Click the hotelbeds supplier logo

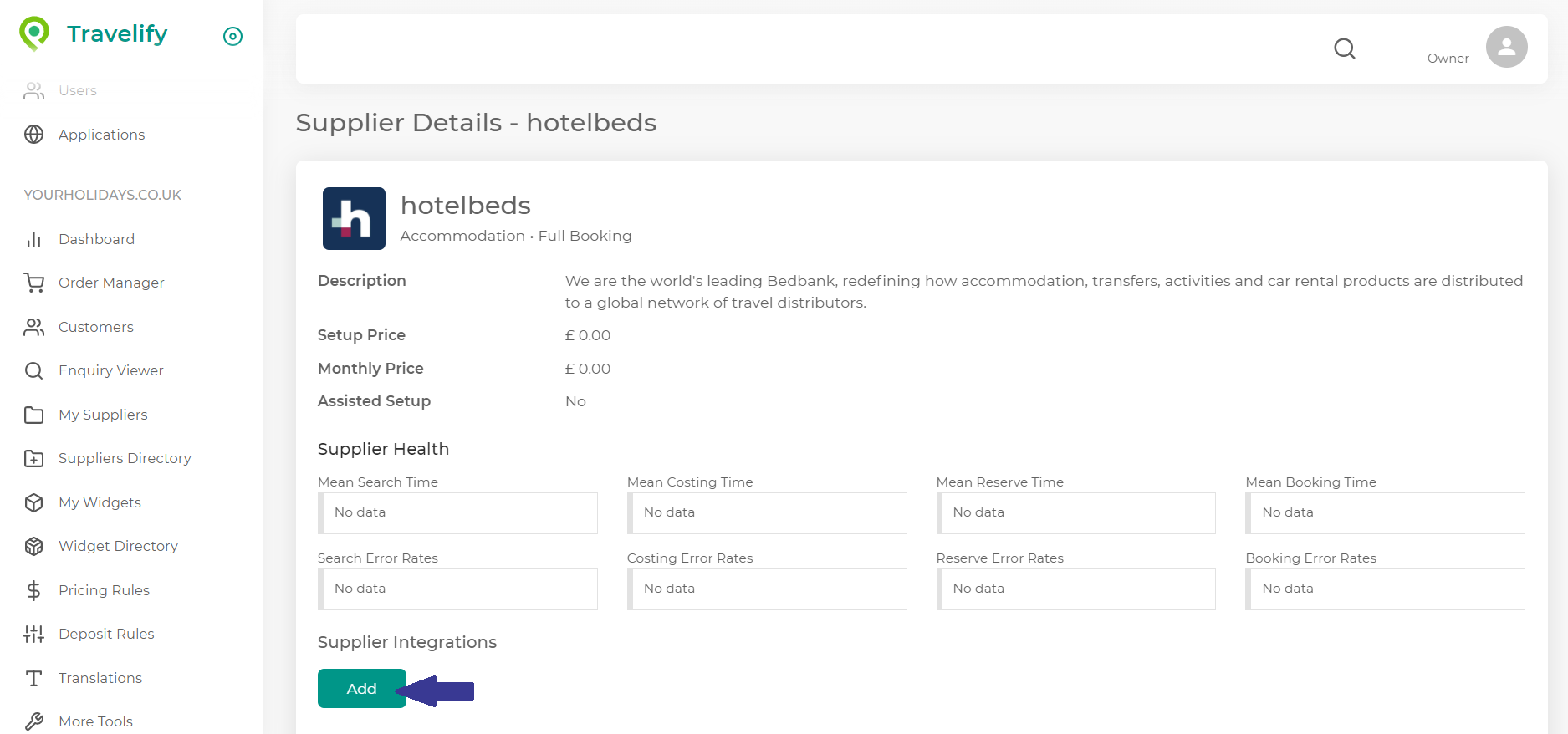(x=354, y=218)
